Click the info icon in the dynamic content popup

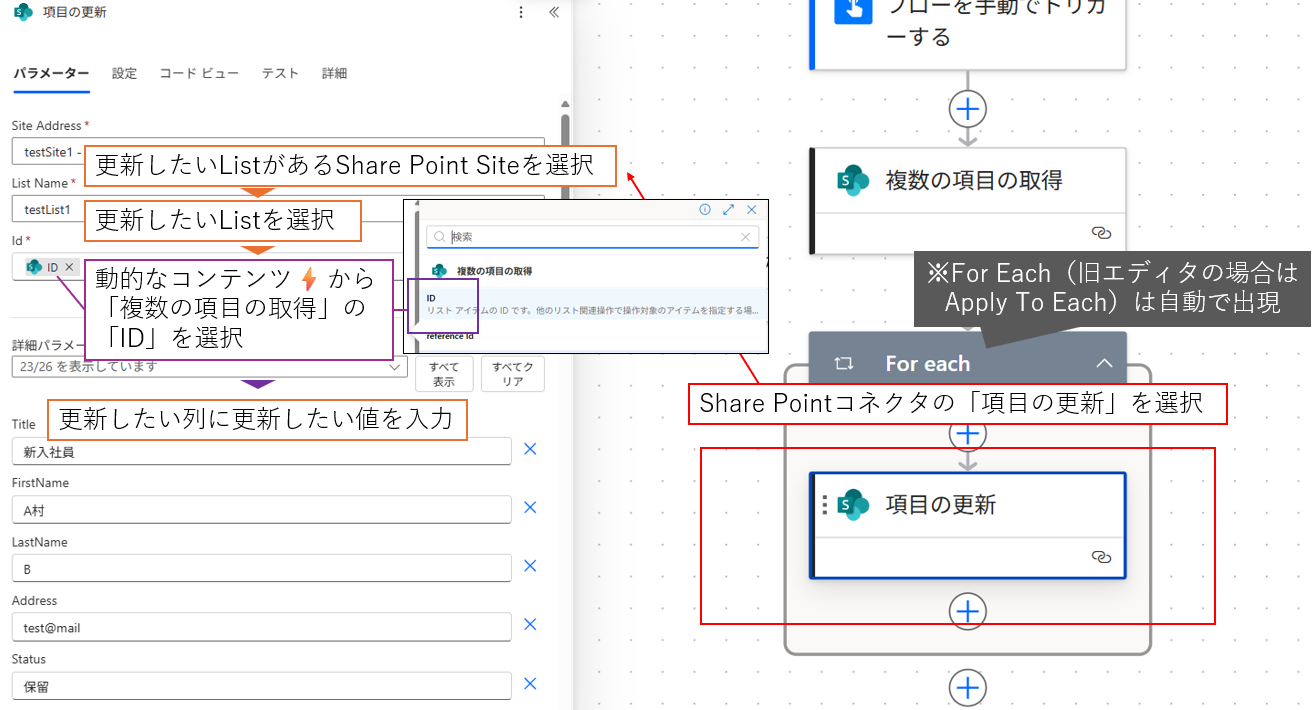point(704,210)
